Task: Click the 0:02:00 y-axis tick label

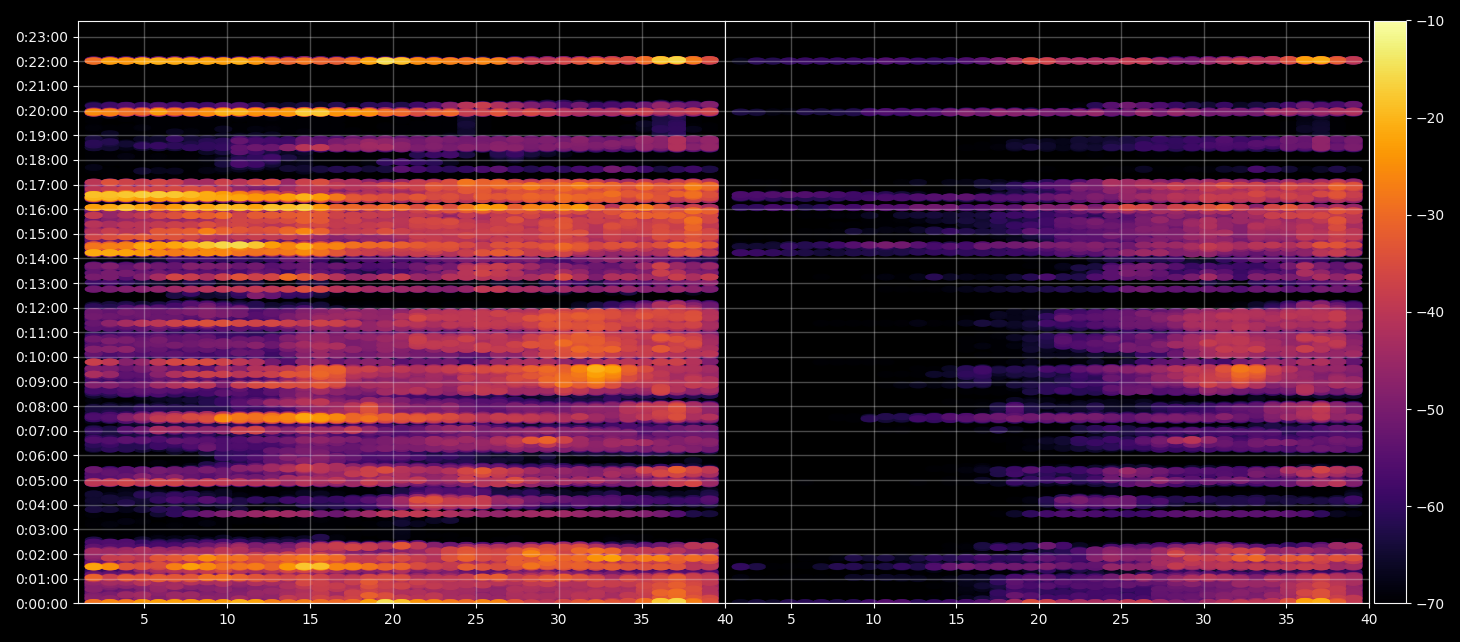Action: [42, 555]
